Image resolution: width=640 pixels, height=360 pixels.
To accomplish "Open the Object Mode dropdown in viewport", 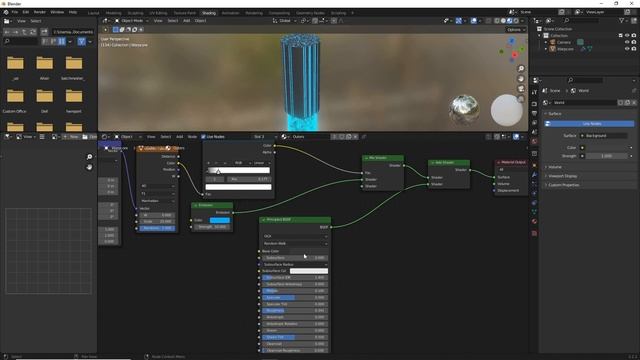I will [x=131, y=20].
